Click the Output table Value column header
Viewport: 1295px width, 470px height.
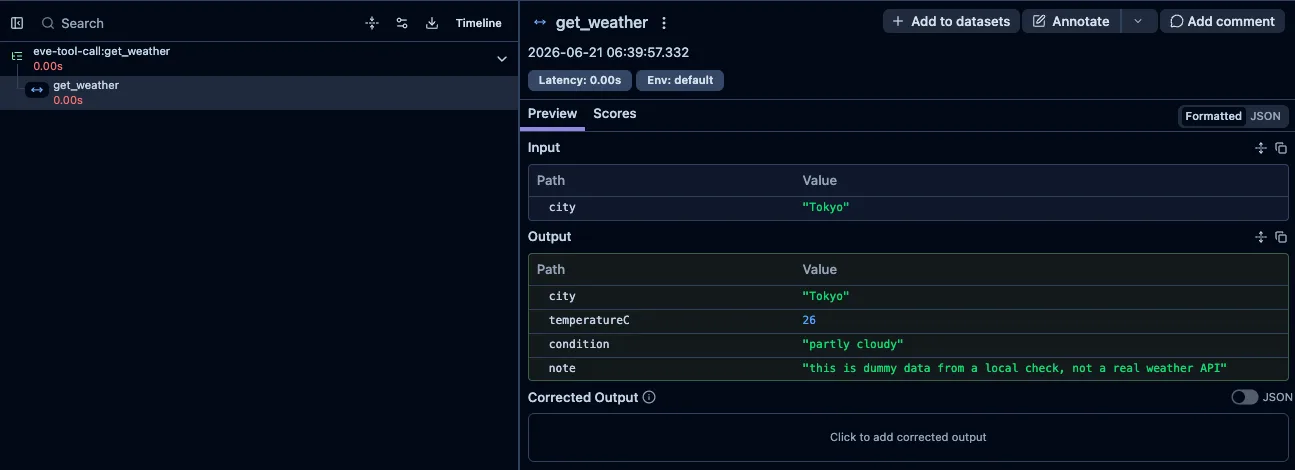tap(820, 269)
